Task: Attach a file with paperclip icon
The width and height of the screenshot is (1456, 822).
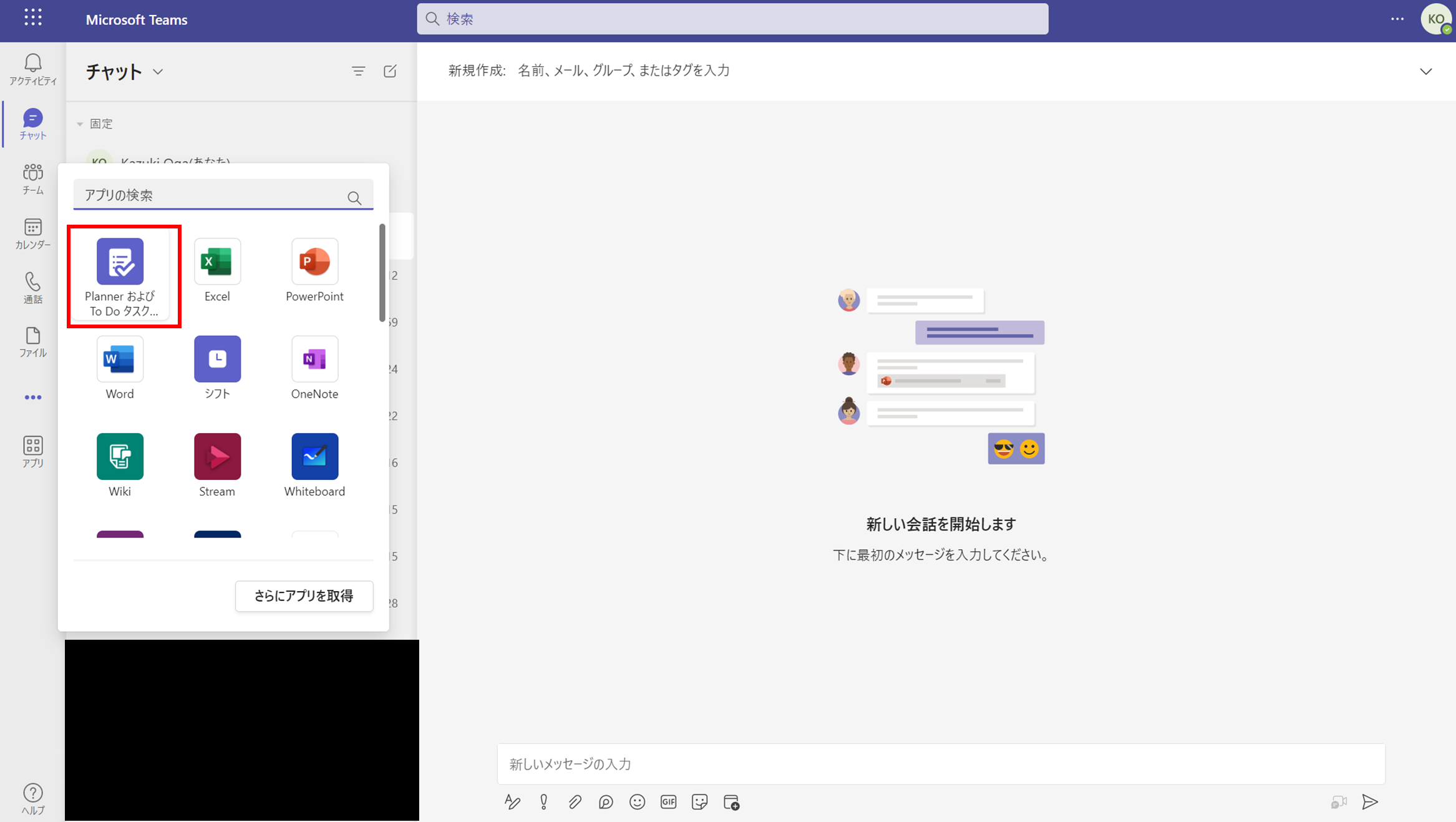Action: [575, 802]
